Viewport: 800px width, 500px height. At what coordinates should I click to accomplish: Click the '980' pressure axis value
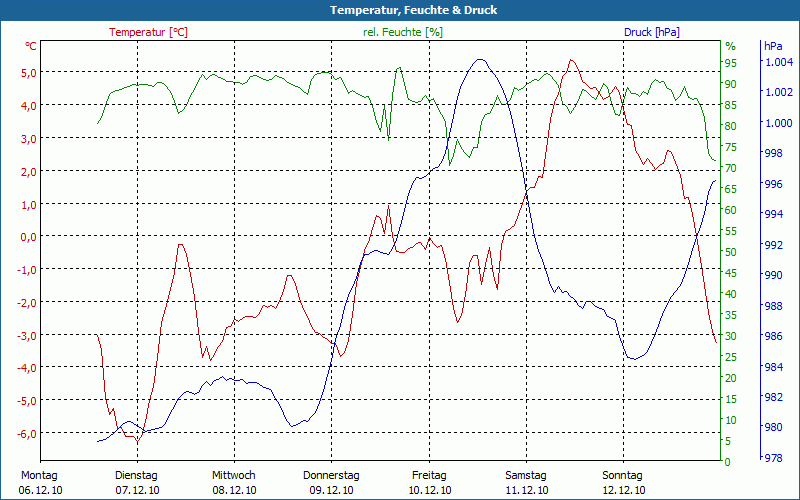[773, 427]
